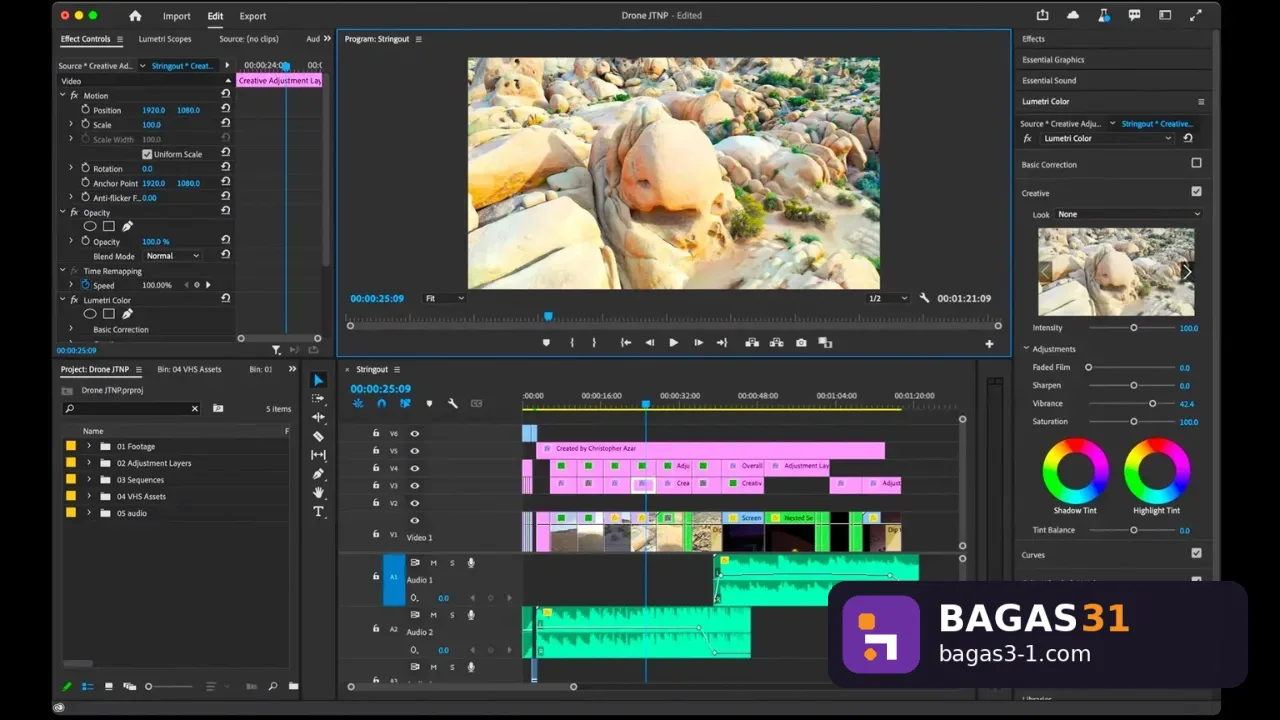Hide track V5 with eye icon

coord(414,451)
